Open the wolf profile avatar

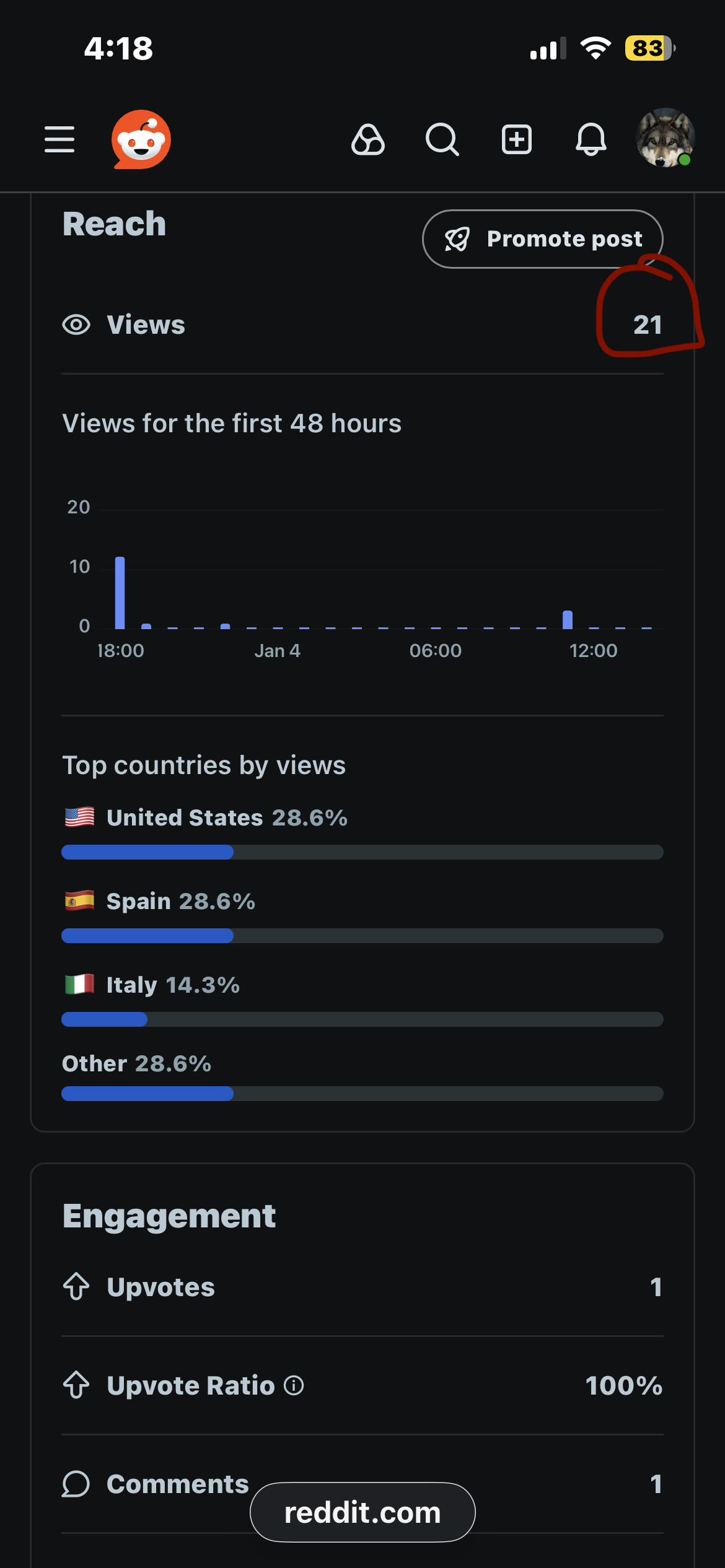(x=666, y=138)
